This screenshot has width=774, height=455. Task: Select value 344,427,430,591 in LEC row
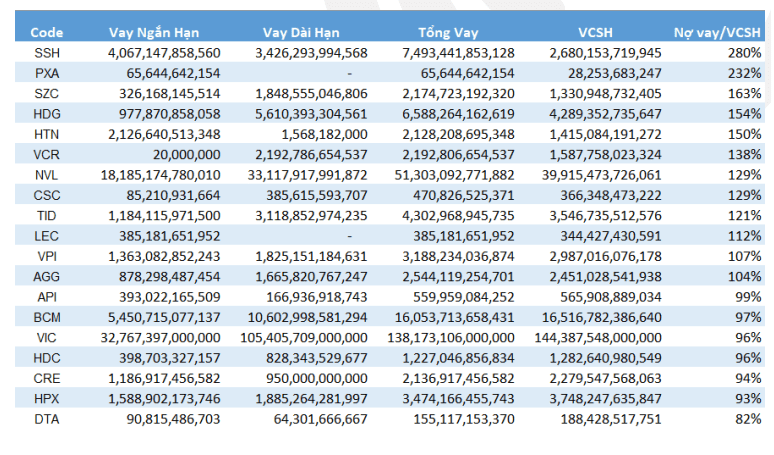click(611, 236)
